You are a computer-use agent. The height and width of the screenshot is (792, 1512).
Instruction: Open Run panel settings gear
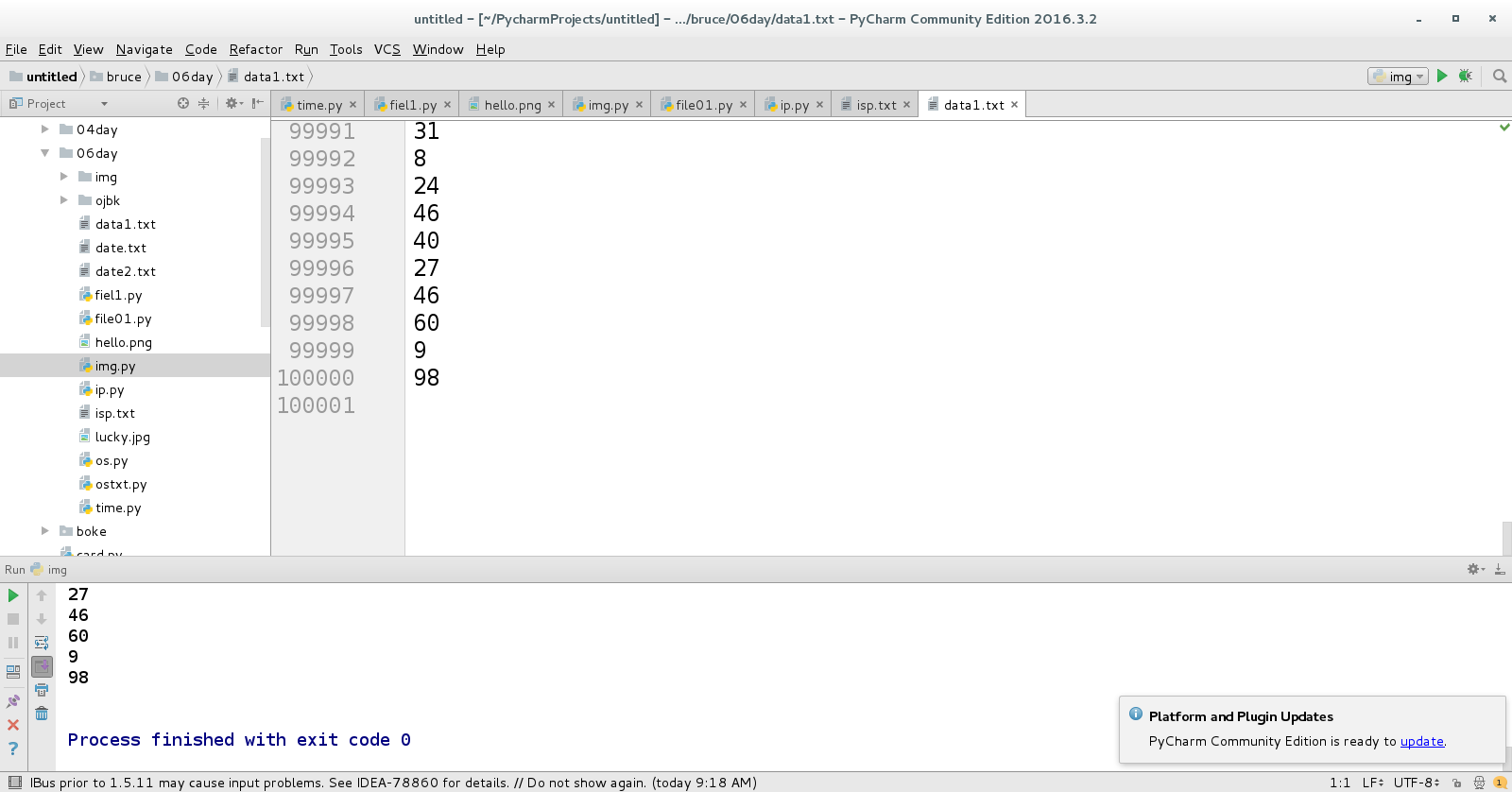click(1475, 569)
